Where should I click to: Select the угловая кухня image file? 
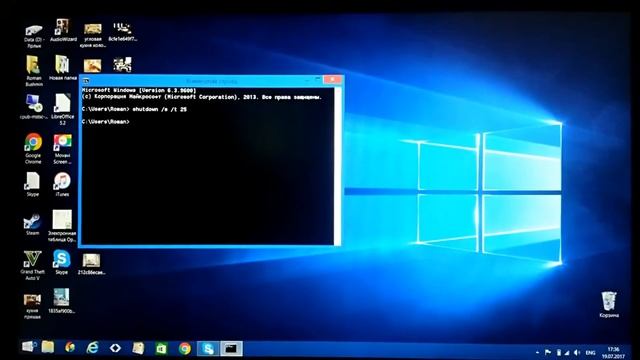pos(93,36)
